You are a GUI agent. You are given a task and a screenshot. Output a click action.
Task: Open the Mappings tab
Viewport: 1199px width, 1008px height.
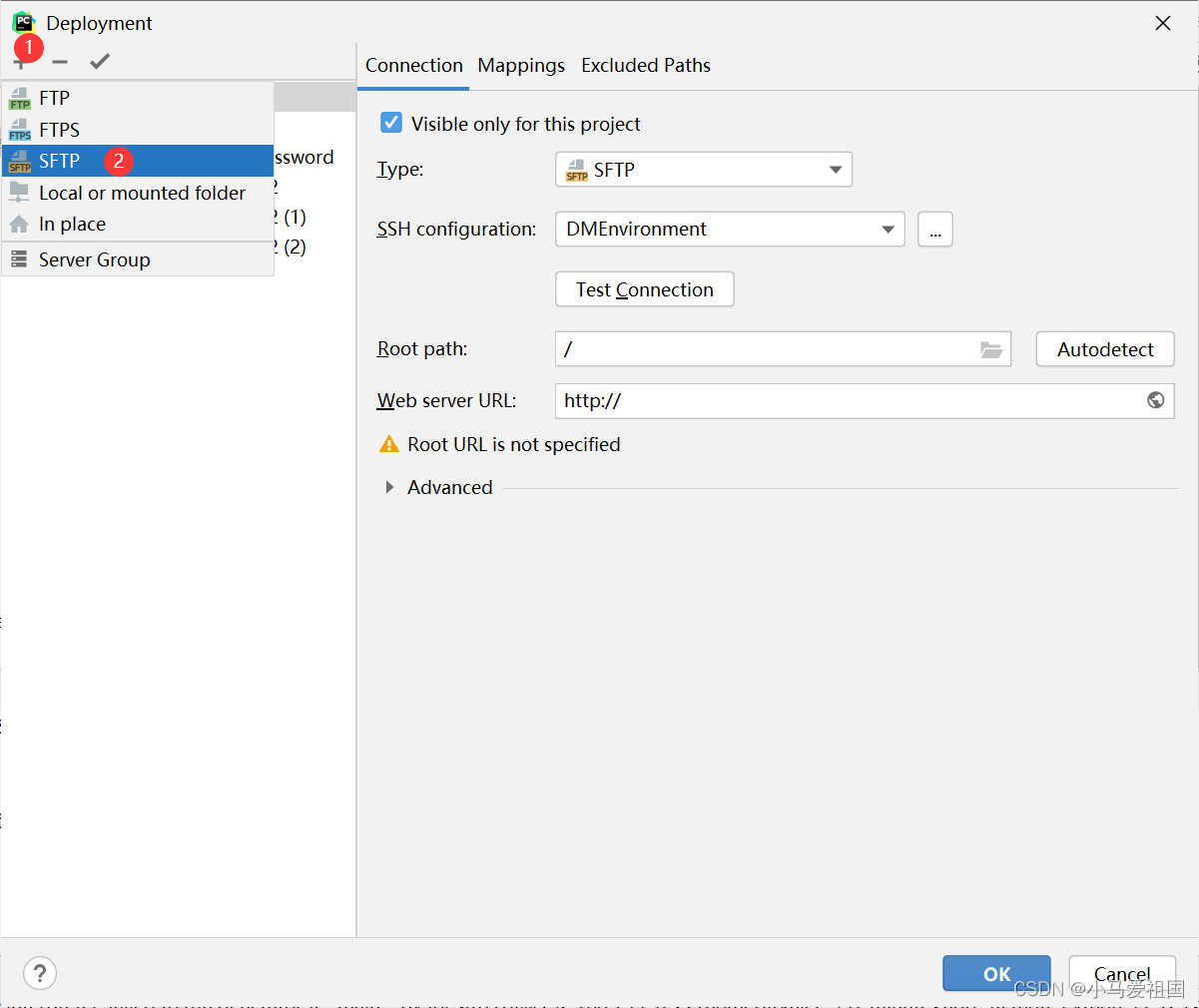(521, 66)
